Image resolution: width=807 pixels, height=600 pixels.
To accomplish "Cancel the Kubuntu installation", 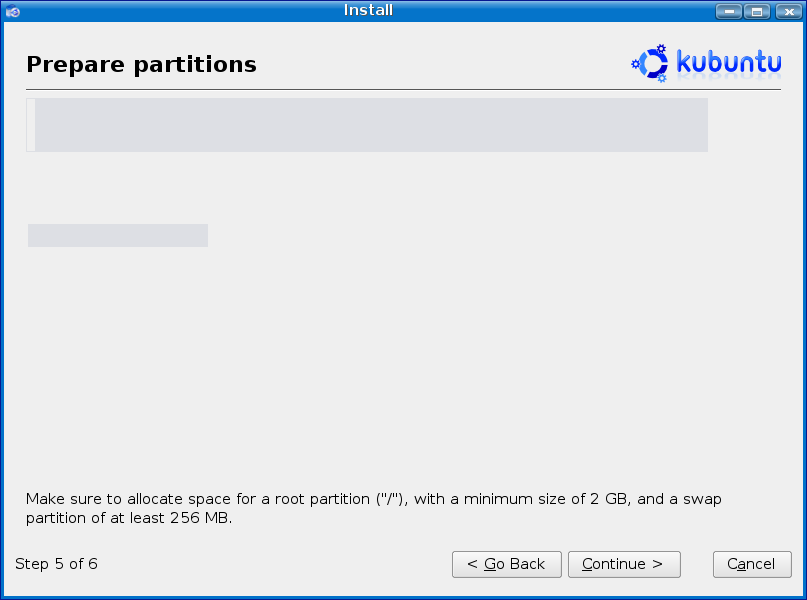I will tap(751, 564).
